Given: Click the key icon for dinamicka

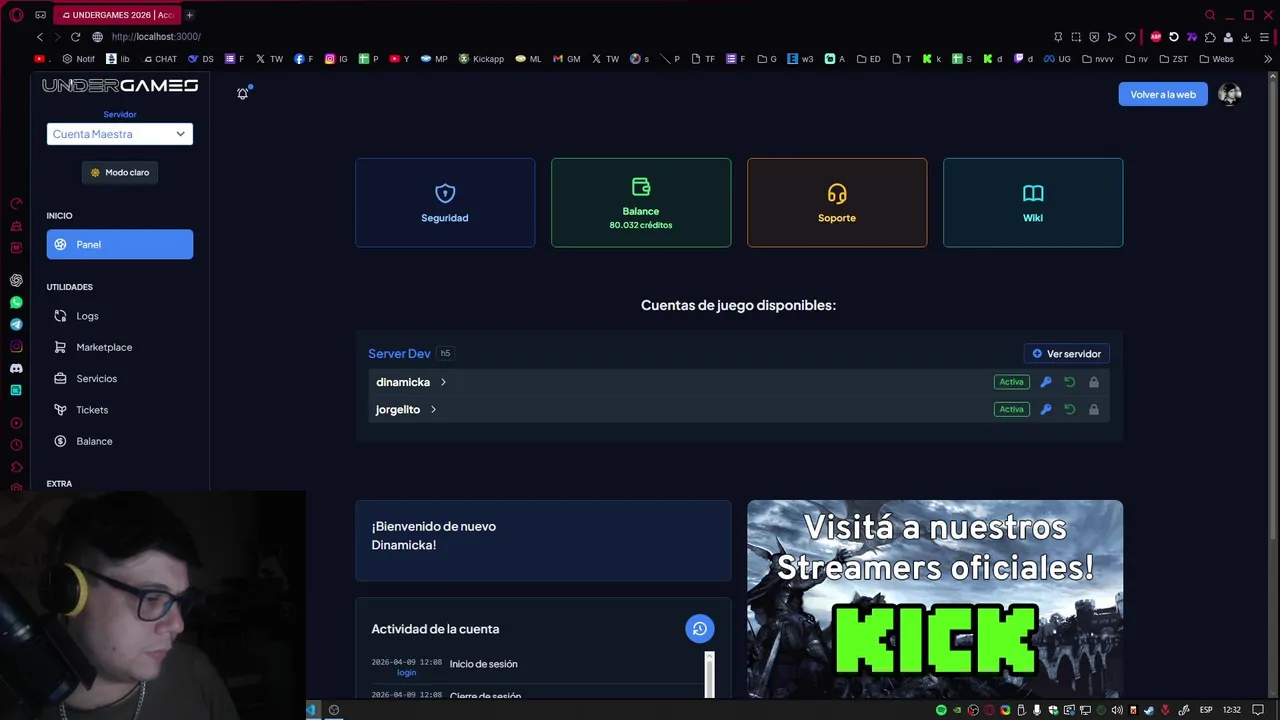Looking at the screenshot, I should click(1046, 382).
